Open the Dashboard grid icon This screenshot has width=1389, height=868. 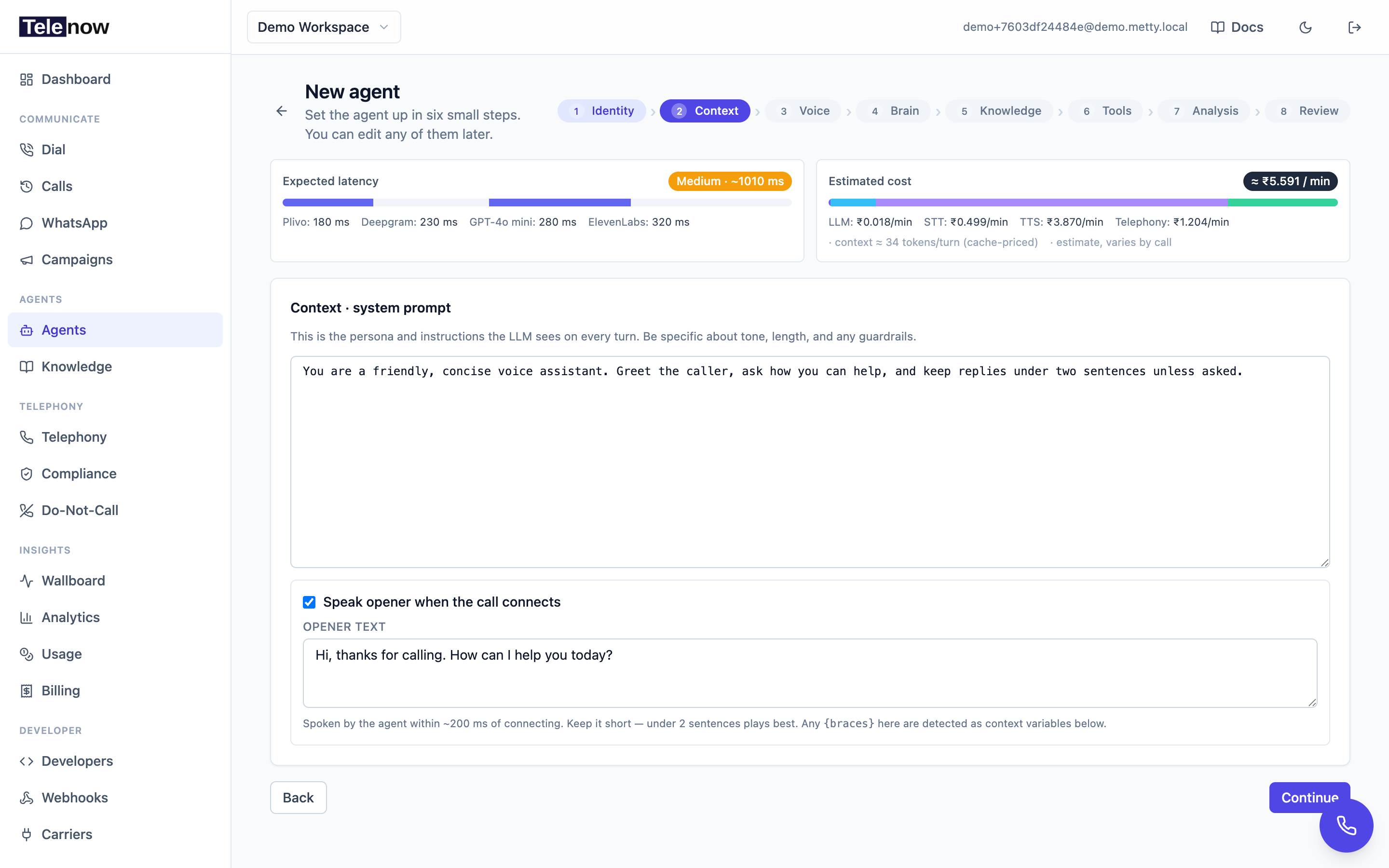pos(27,79)
